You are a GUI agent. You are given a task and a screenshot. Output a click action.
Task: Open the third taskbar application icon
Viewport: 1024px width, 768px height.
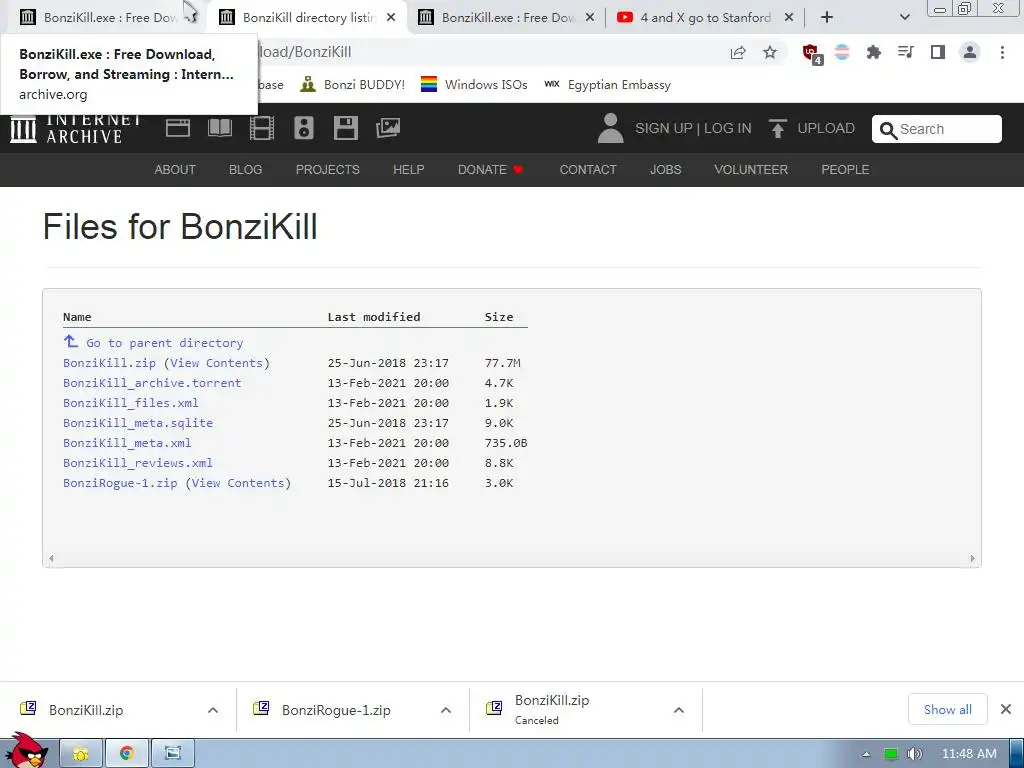point(172,753)
